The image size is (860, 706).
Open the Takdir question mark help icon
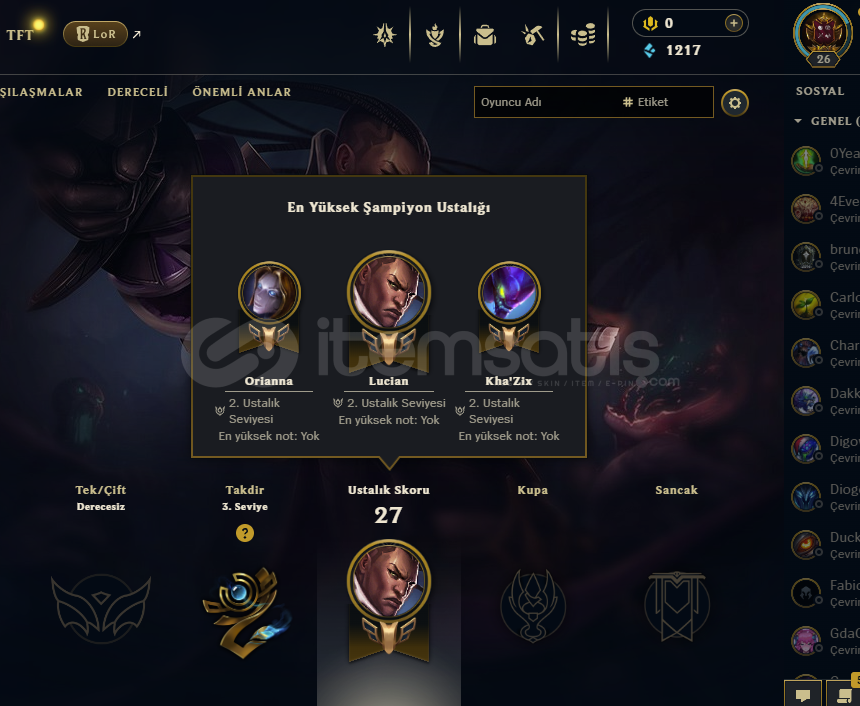coord(245,533)
